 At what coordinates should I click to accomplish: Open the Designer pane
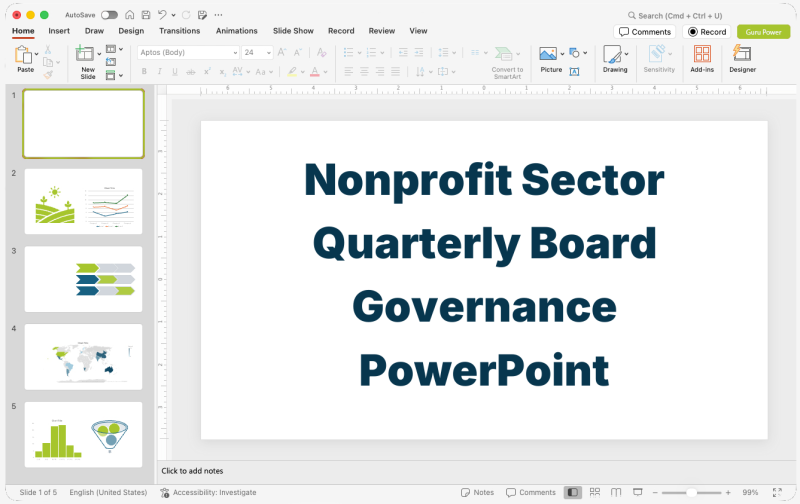(742, 54)
